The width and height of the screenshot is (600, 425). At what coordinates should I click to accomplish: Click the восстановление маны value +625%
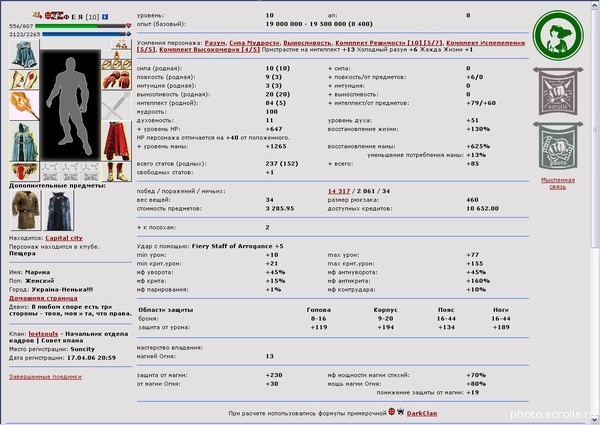coord(478,146)
